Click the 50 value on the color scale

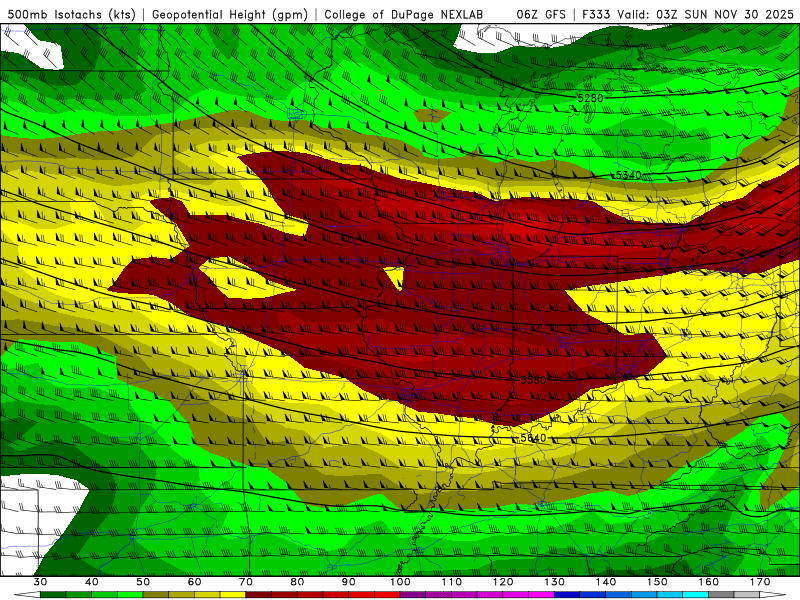(x=143, y=582)
